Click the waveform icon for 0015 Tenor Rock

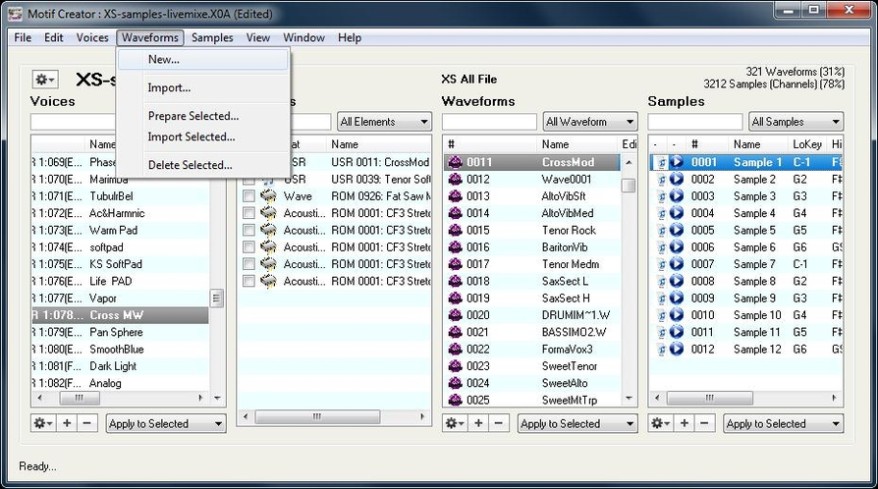[455, 230]
